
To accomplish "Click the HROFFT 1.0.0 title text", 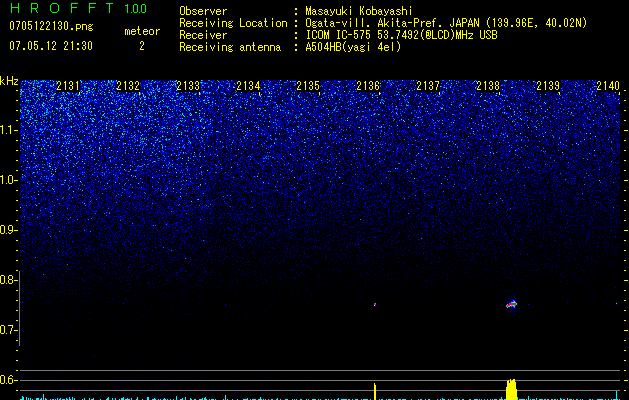I will coord(78,8).
